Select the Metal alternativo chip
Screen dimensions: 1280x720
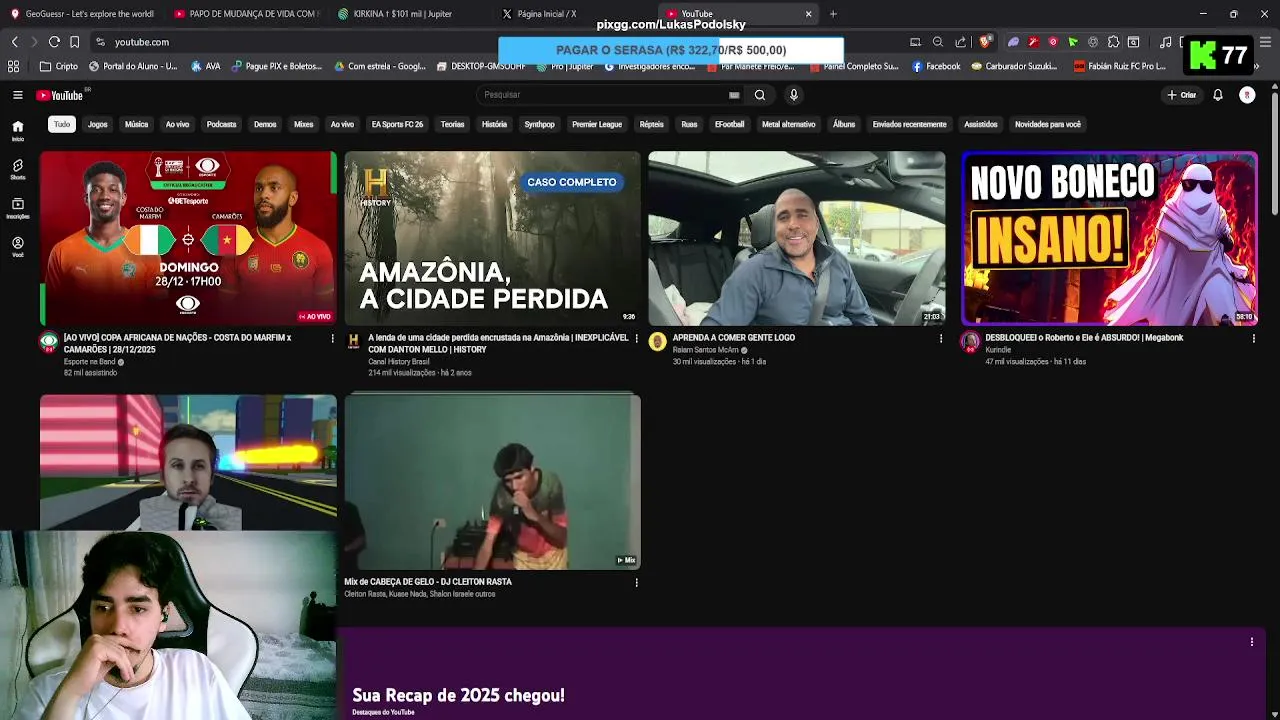[x=788, y=124]
